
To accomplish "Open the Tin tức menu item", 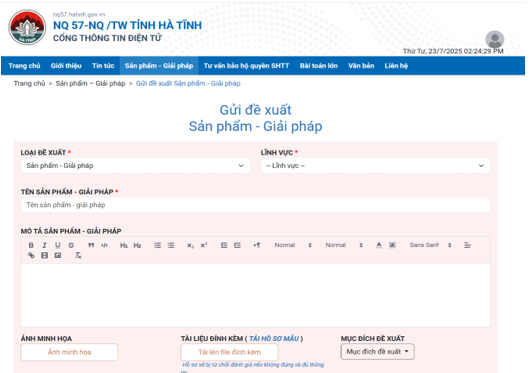I will click(x=103, y=66).
